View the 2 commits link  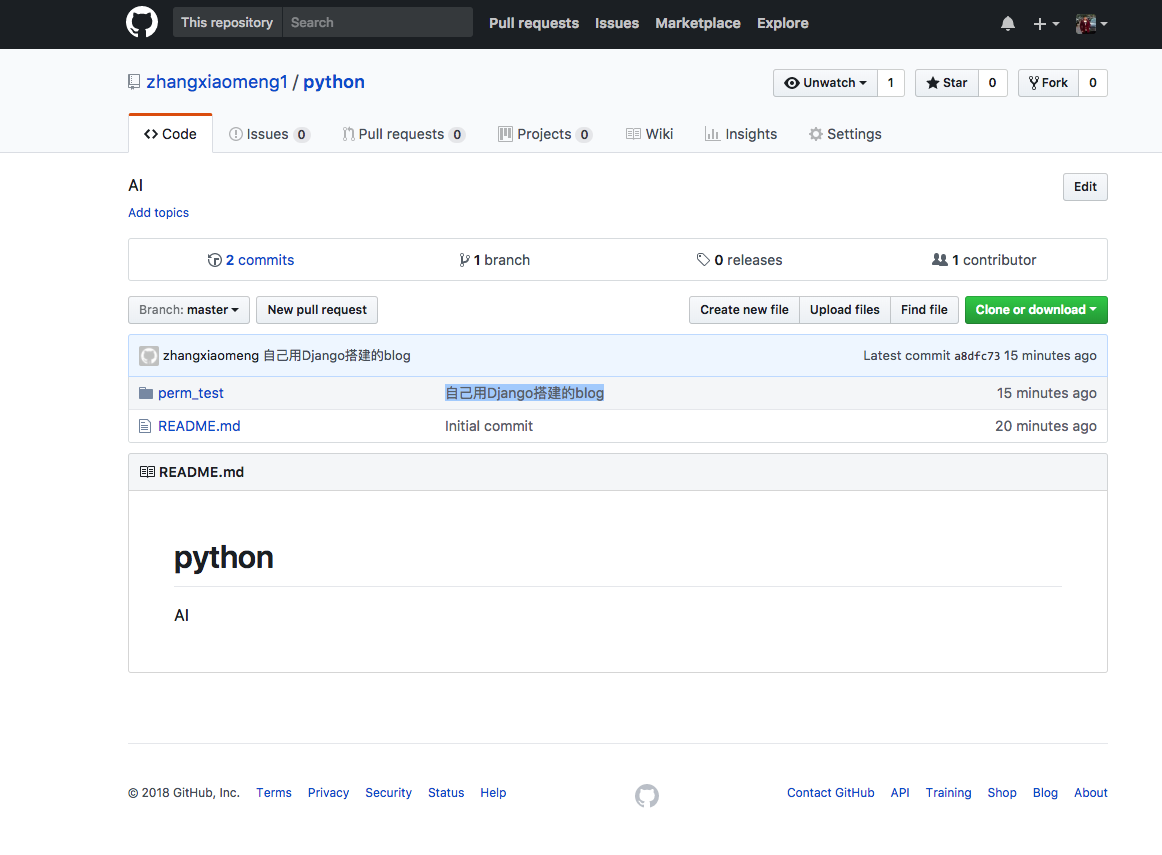pos(251,260)
